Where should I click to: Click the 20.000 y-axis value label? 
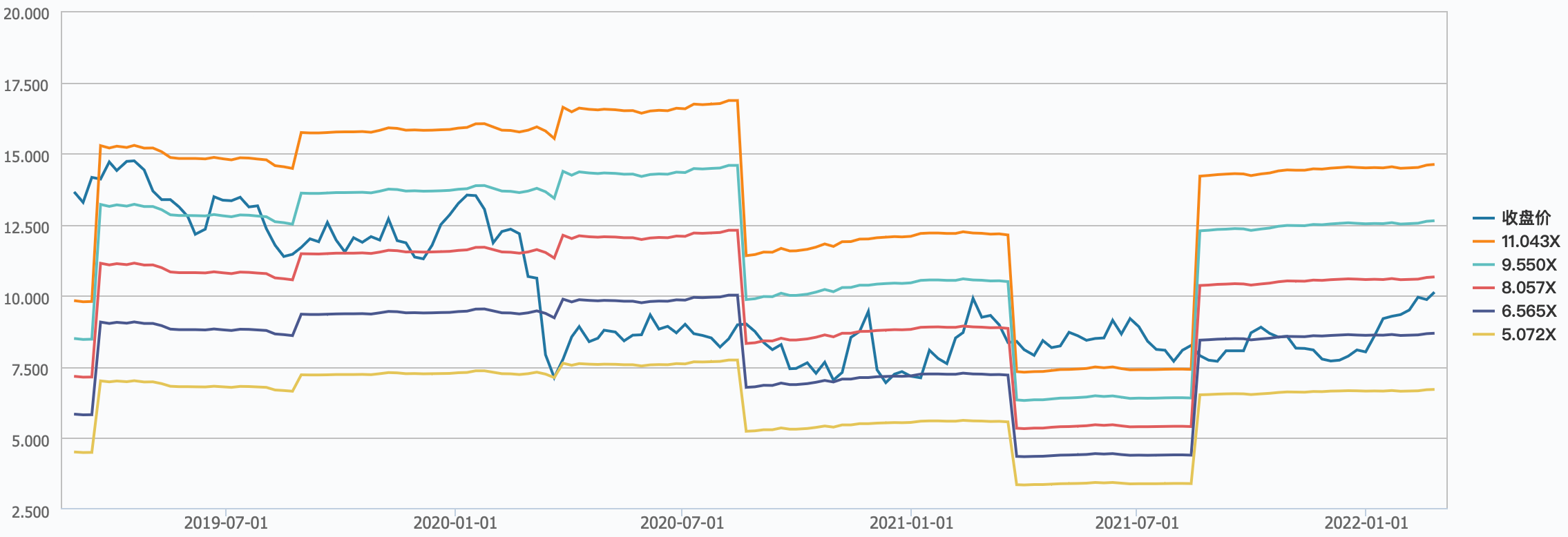click(x=27, y=14)
